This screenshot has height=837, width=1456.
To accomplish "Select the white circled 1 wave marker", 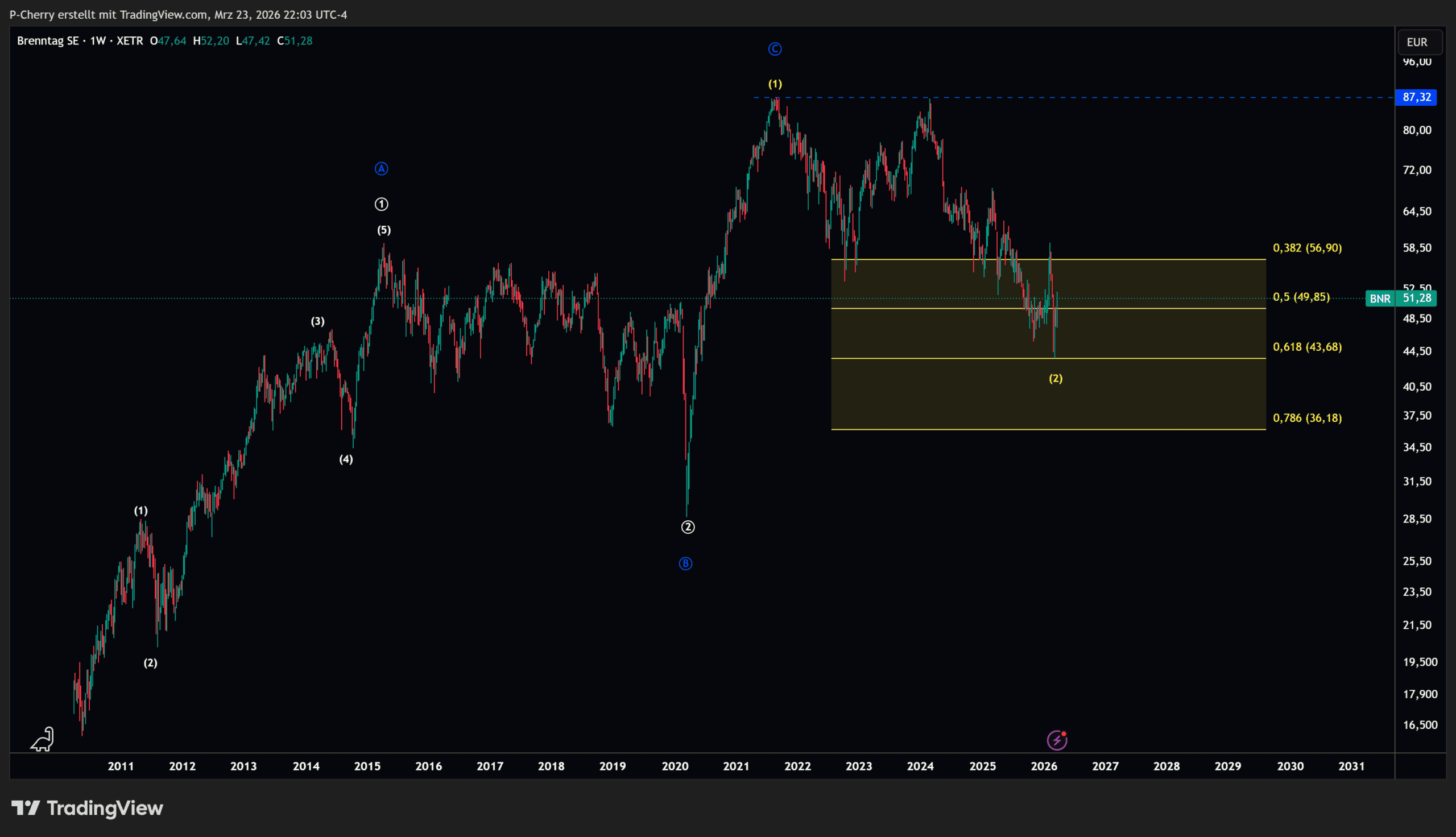I will (x=381, y=204).
